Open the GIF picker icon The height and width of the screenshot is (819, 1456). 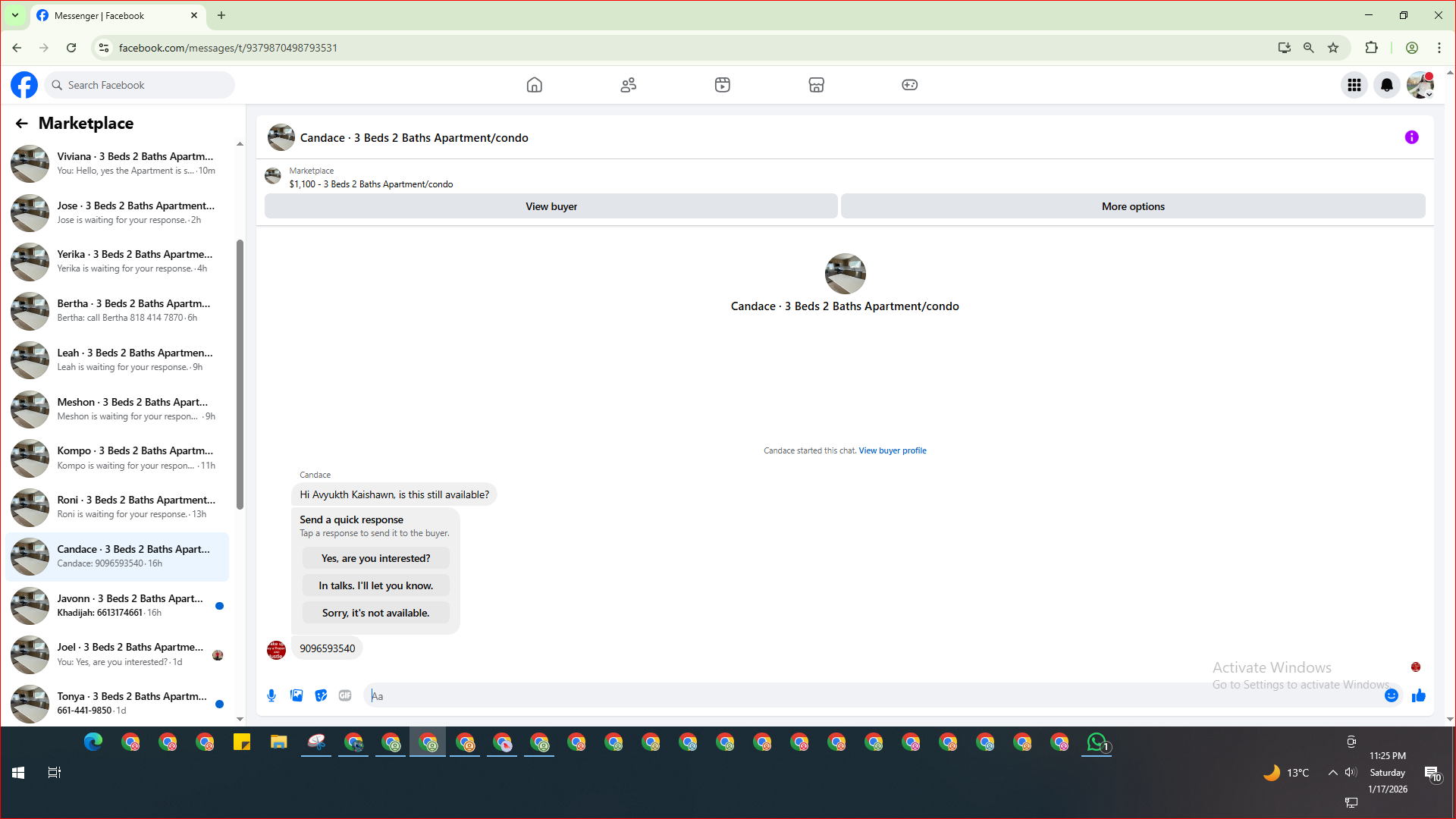tap(345, 695)
